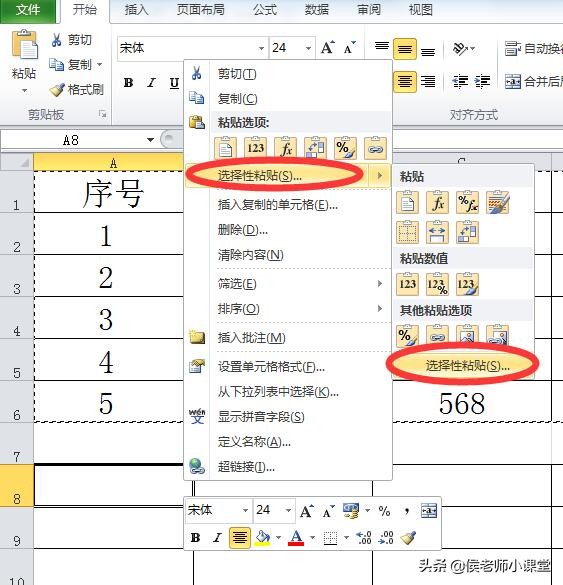Click paste formulas fx icon in context menu paste options
This screenshot has width=563, height=585.
pos(286,148)
